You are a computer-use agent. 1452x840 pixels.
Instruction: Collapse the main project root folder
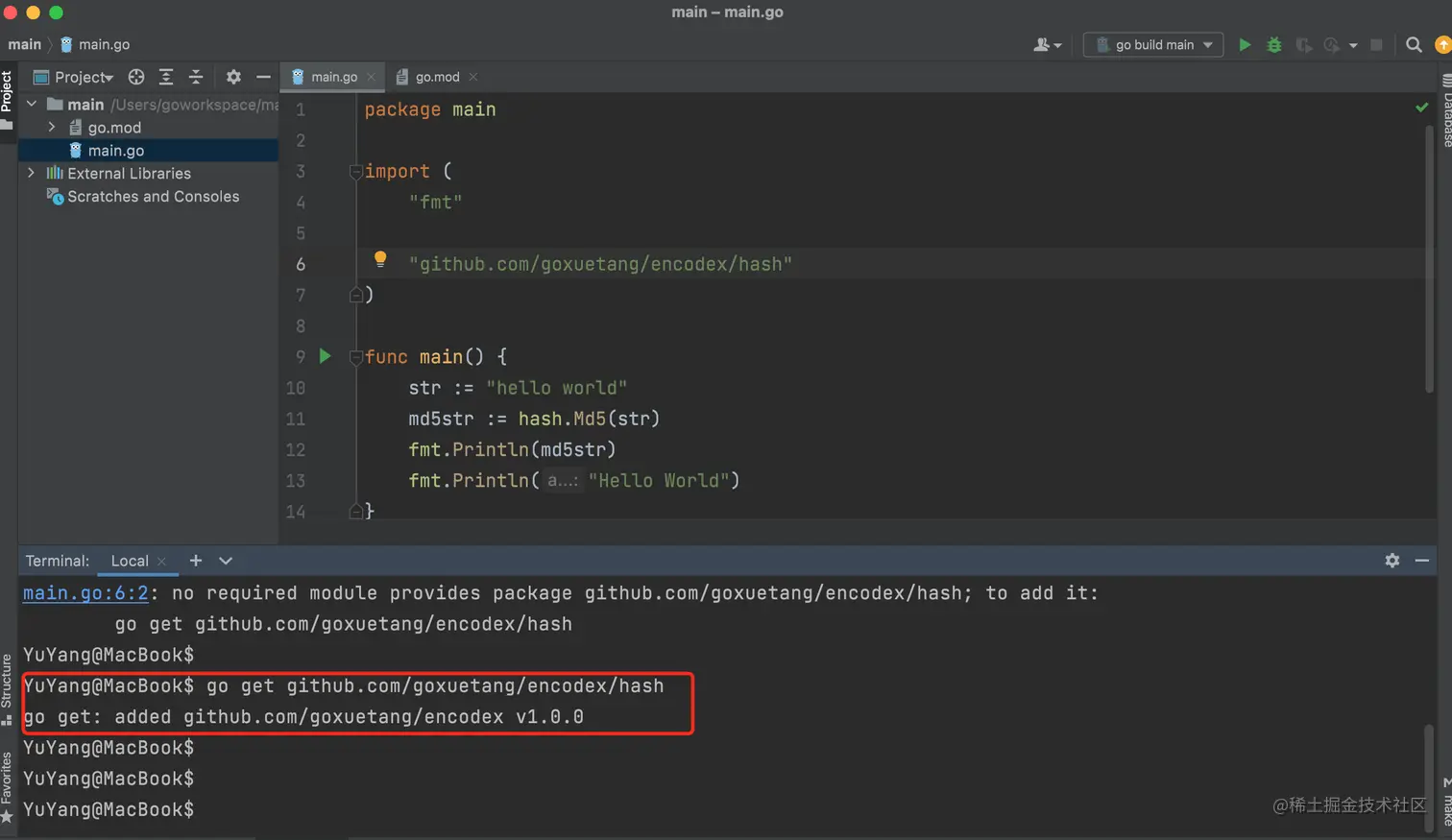(32, 104)
